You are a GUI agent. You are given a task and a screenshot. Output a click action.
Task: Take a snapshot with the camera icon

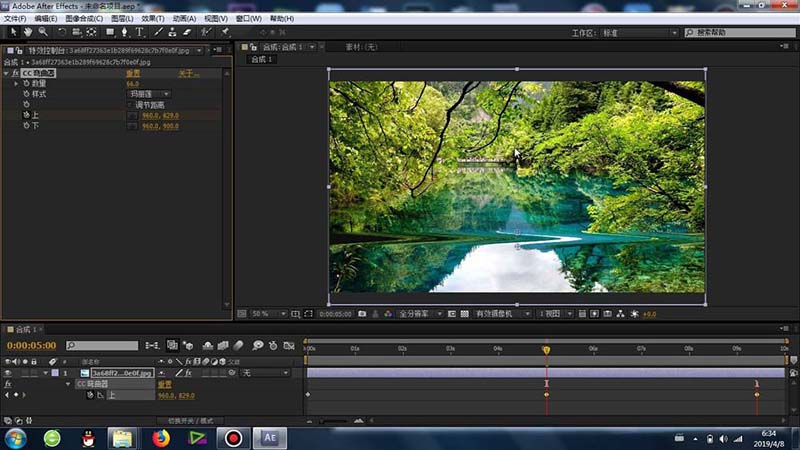pyautogui.click(x=362, y=314)
